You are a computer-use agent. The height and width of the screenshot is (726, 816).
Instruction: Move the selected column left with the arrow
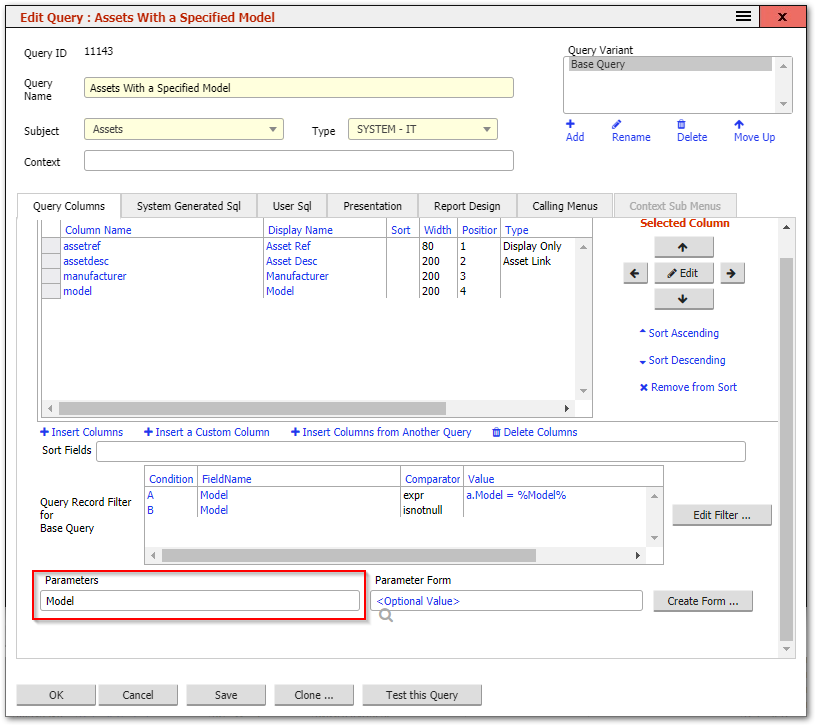point(635,273)
